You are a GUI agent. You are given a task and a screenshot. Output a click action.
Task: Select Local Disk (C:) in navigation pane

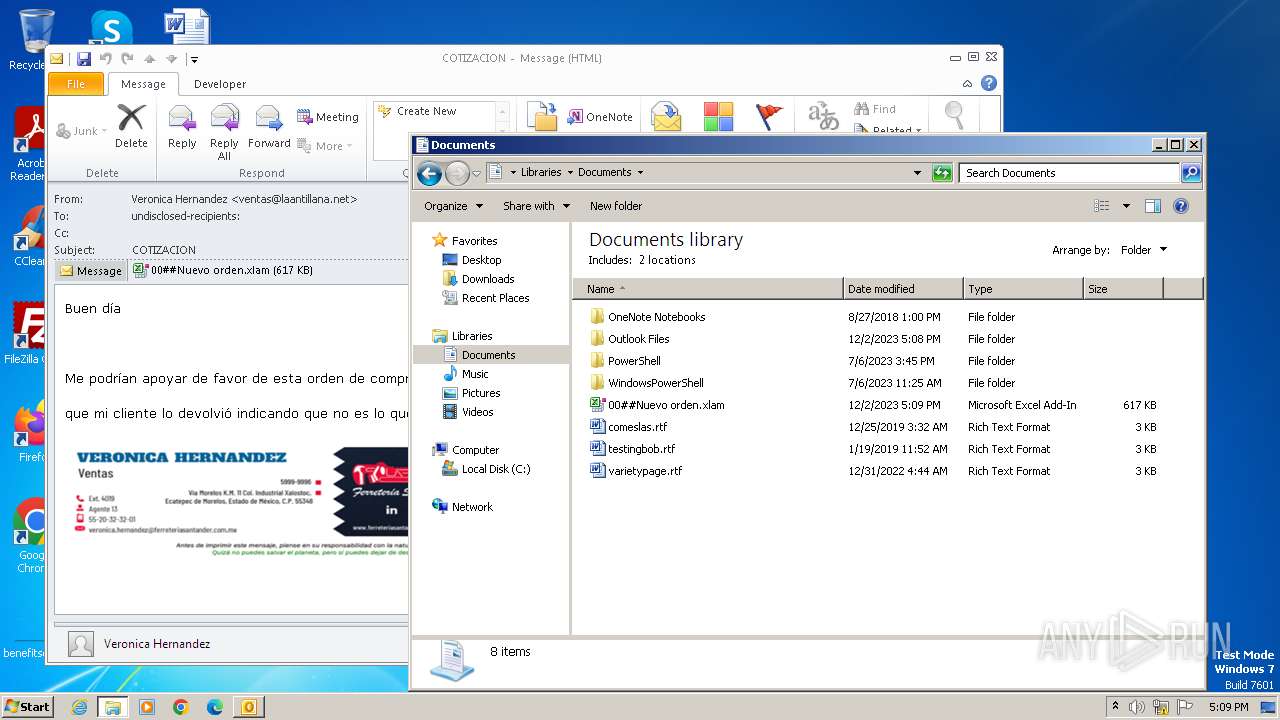[486, 469]
